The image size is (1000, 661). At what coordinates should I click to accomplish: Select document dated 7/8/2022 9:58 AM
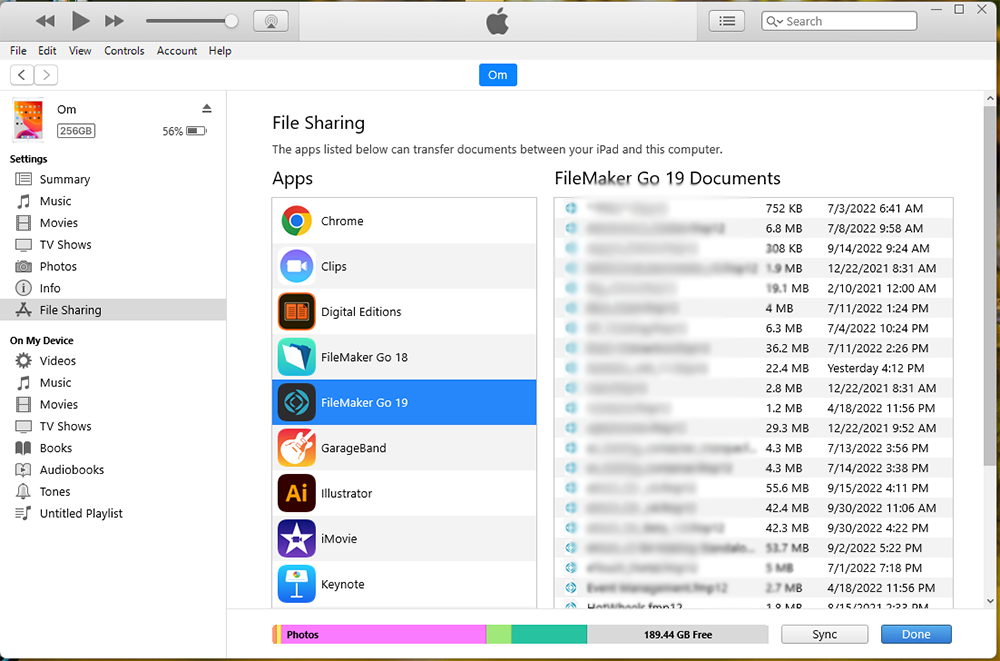[x=754, y=228]
